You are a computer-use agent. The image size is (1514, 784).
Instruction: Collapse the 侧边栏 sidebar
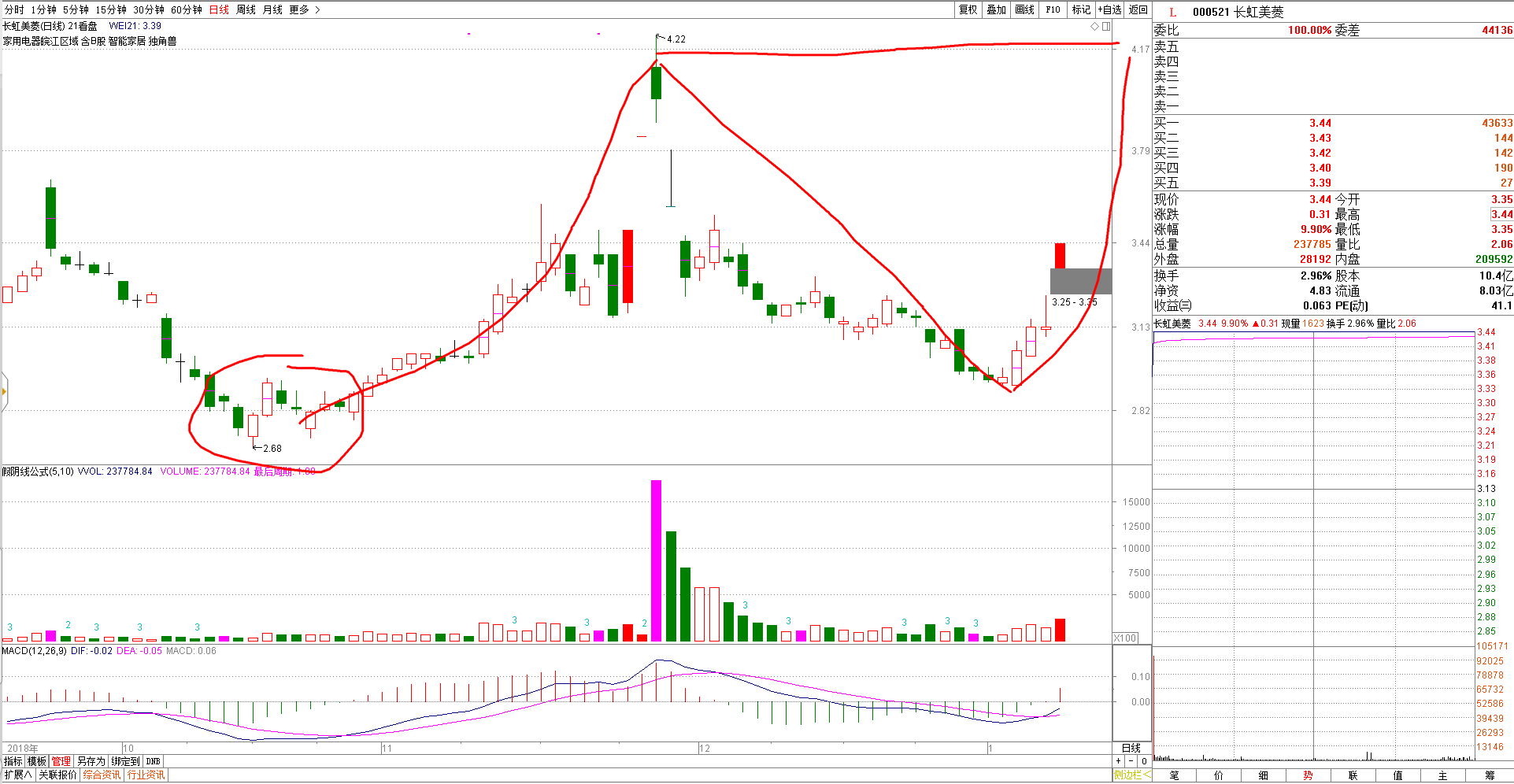point(1131,775)
